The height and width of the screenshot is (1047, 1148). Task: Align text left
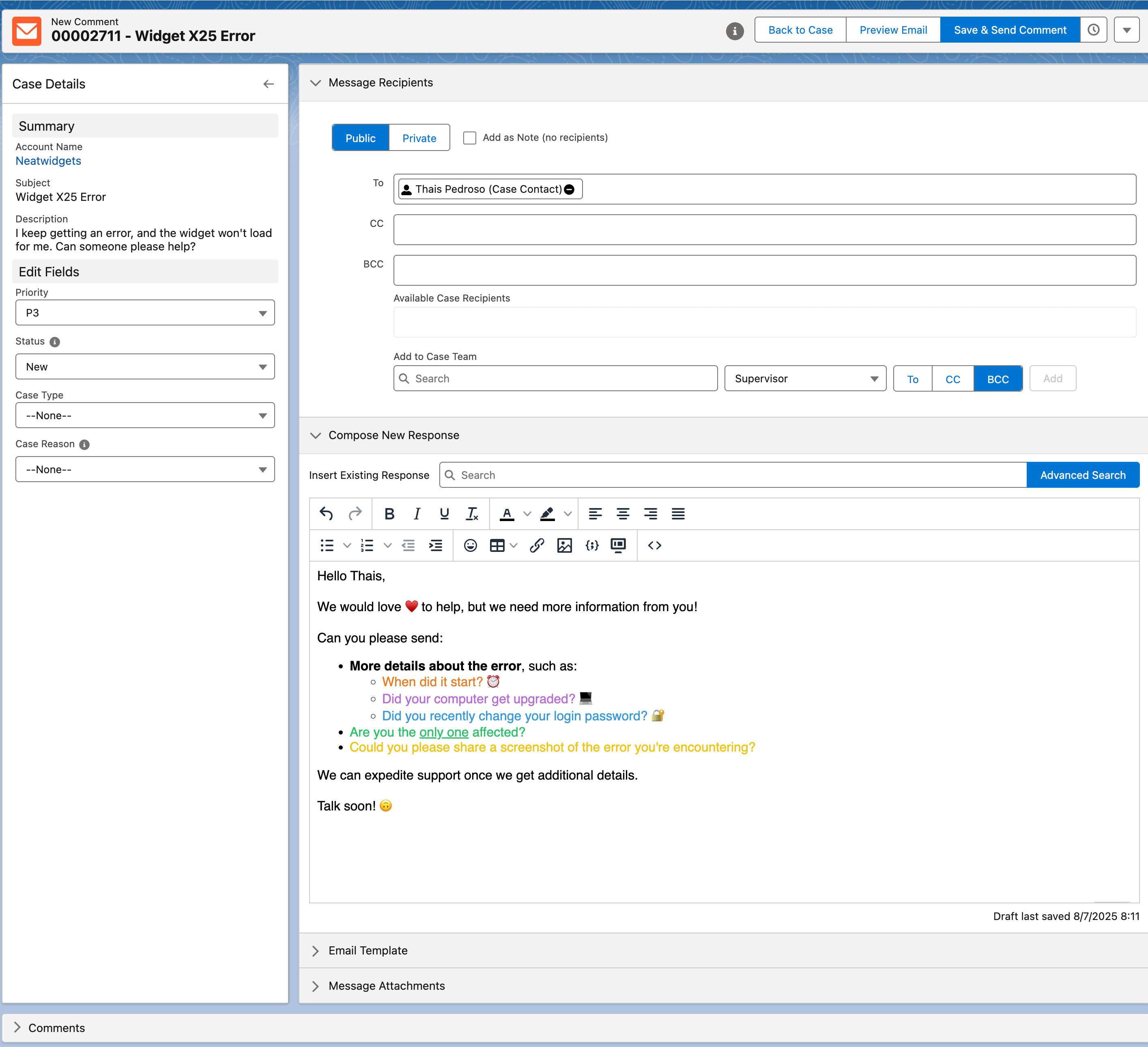[595, 514]
